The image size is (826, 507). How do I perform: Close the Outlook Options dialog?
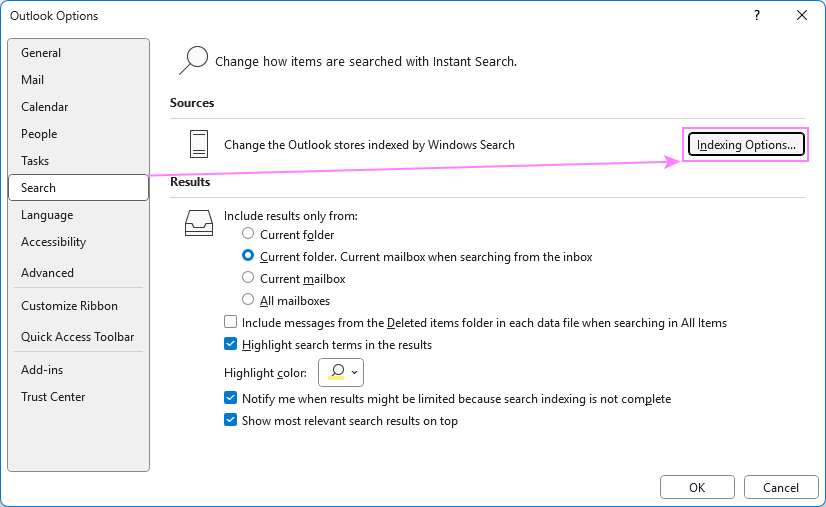point(802,15)
